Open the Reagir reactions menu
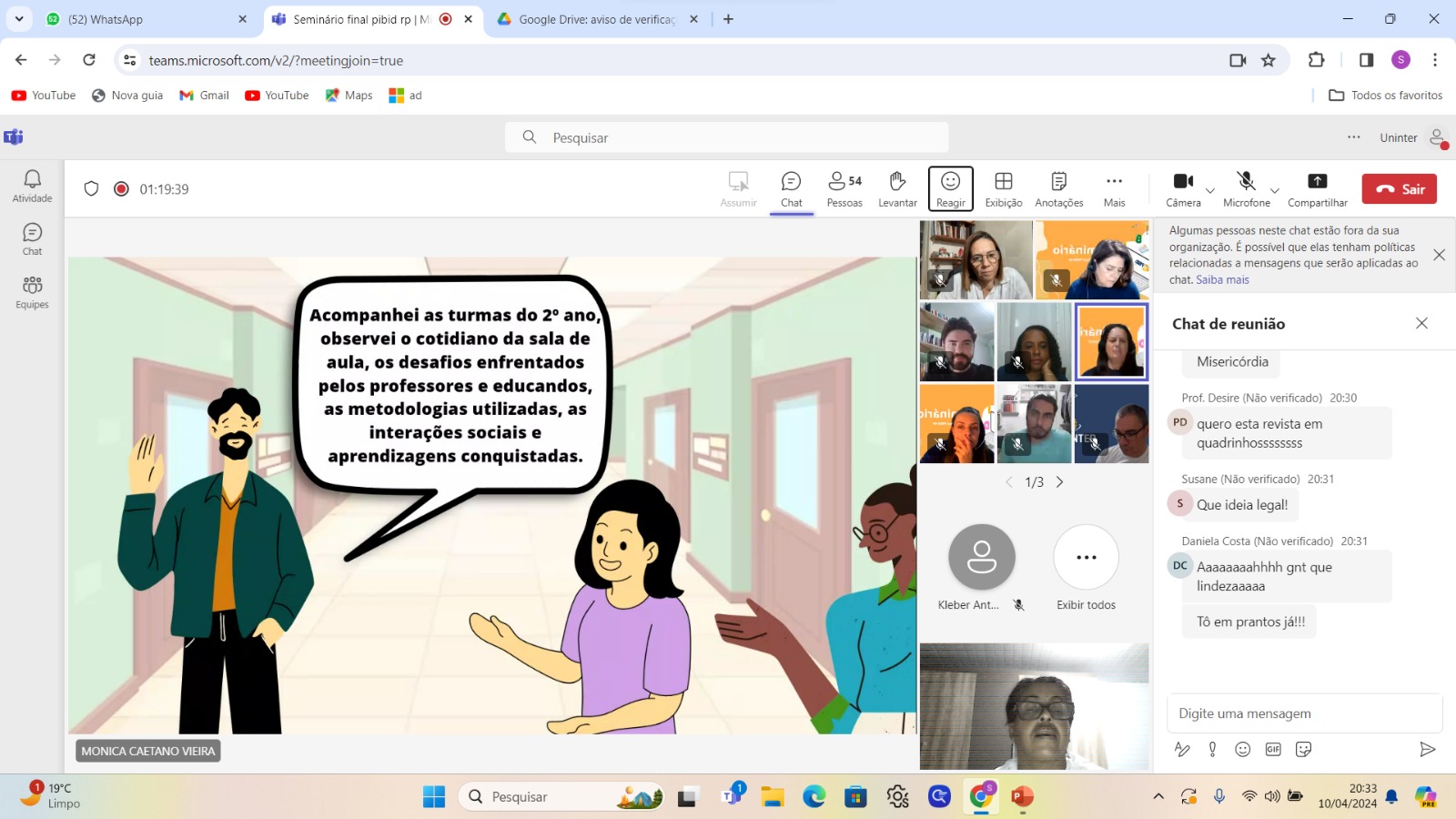The width and height of the screenshot is (1456, 819). [x=950, y=188]
